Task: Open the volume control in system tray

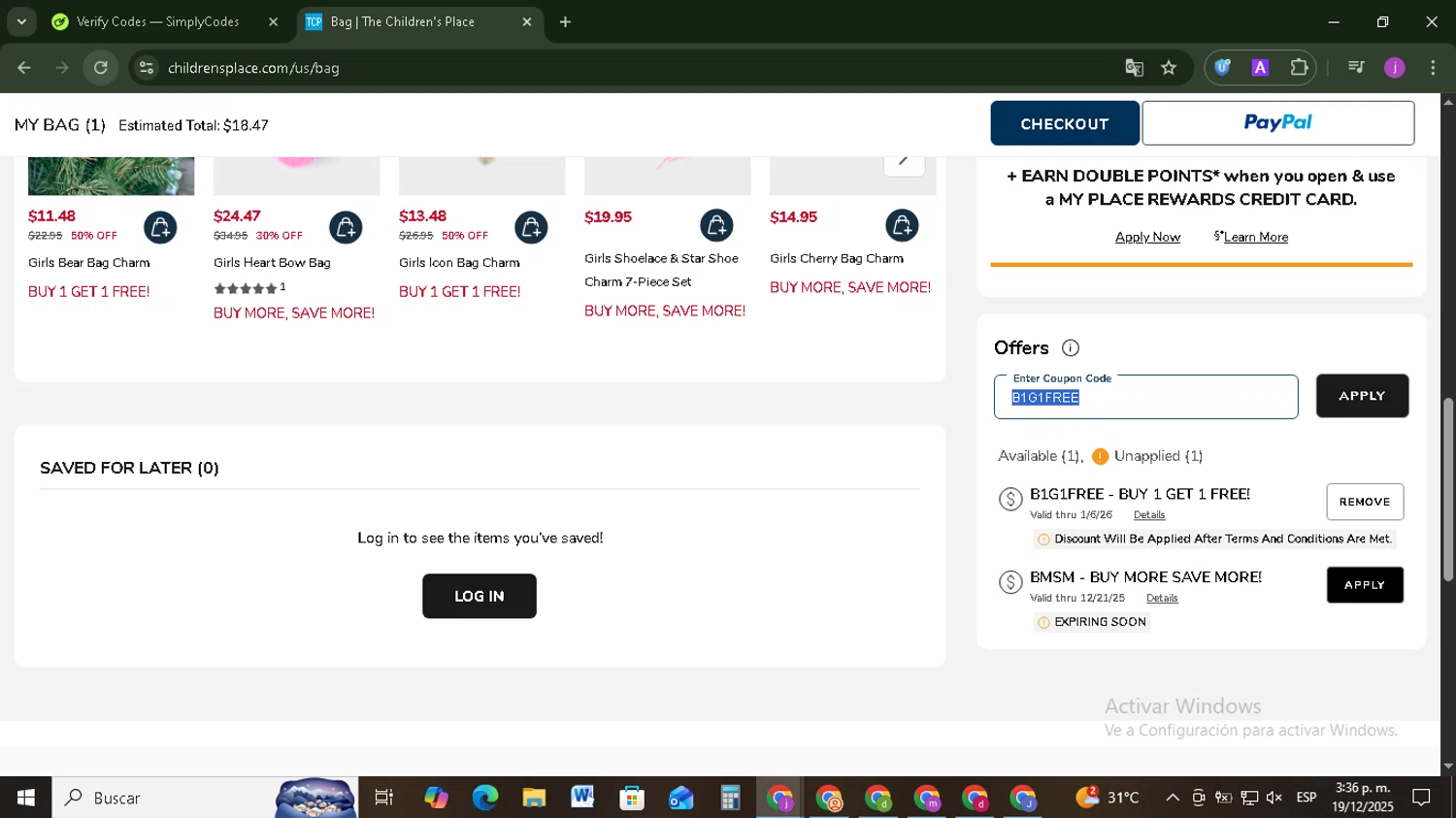Action: (x=1274, y=798)
